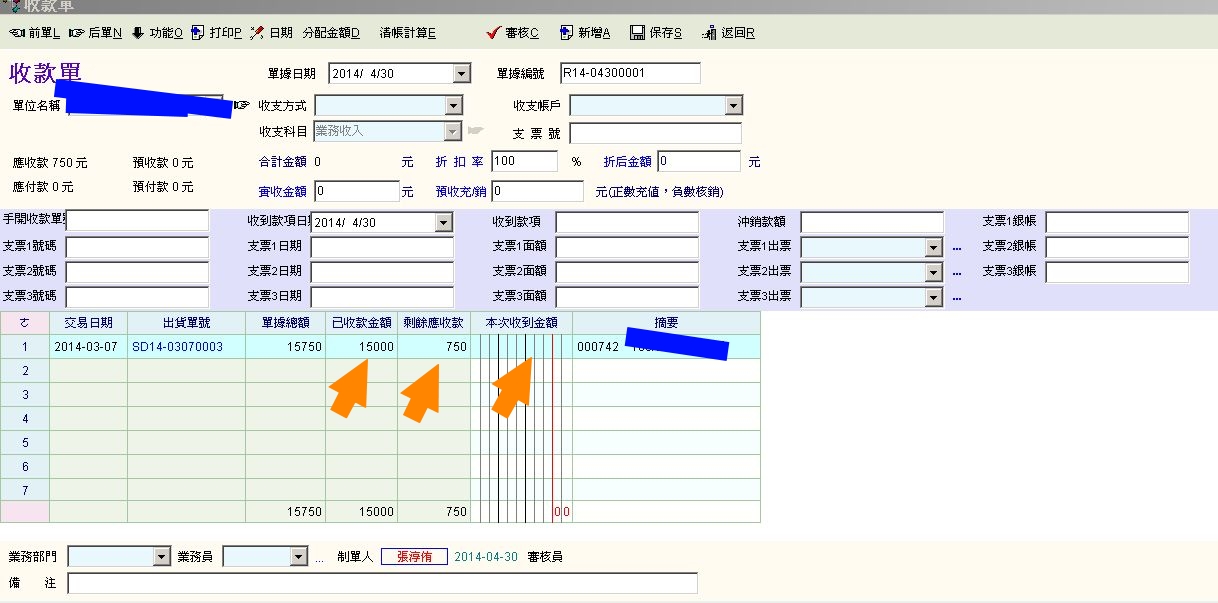
Task: Open the 收支帳戶 account dropdown
Action: tap(734, 106)
